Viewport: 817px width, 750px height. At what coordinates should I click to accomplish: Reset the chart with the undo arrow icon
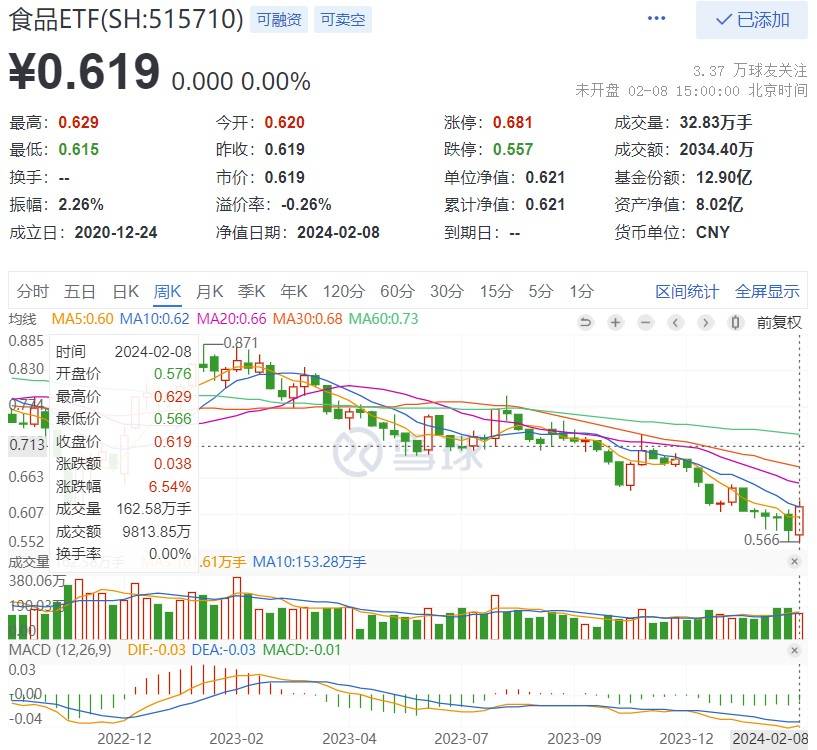586,322
